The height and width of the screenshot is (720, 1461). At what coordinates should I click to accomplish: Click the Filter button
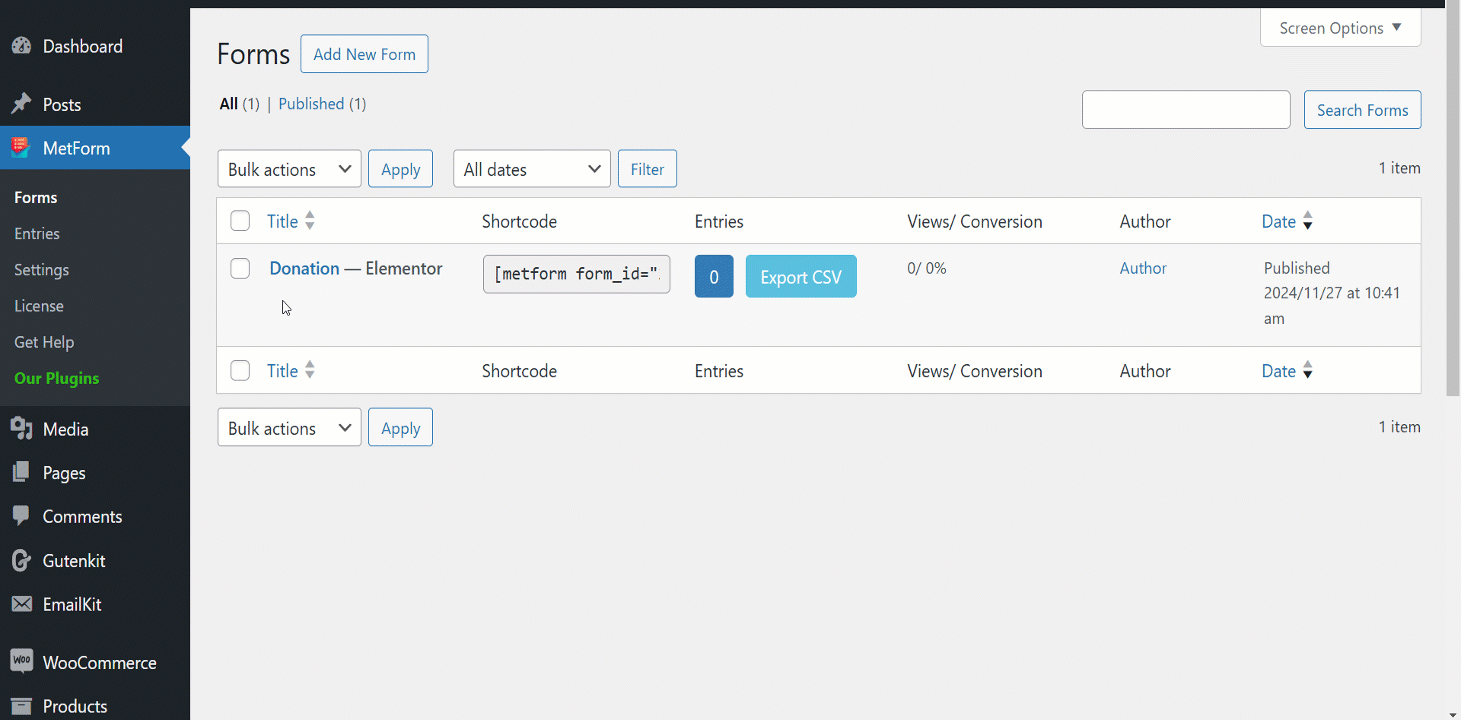[647, 169]
